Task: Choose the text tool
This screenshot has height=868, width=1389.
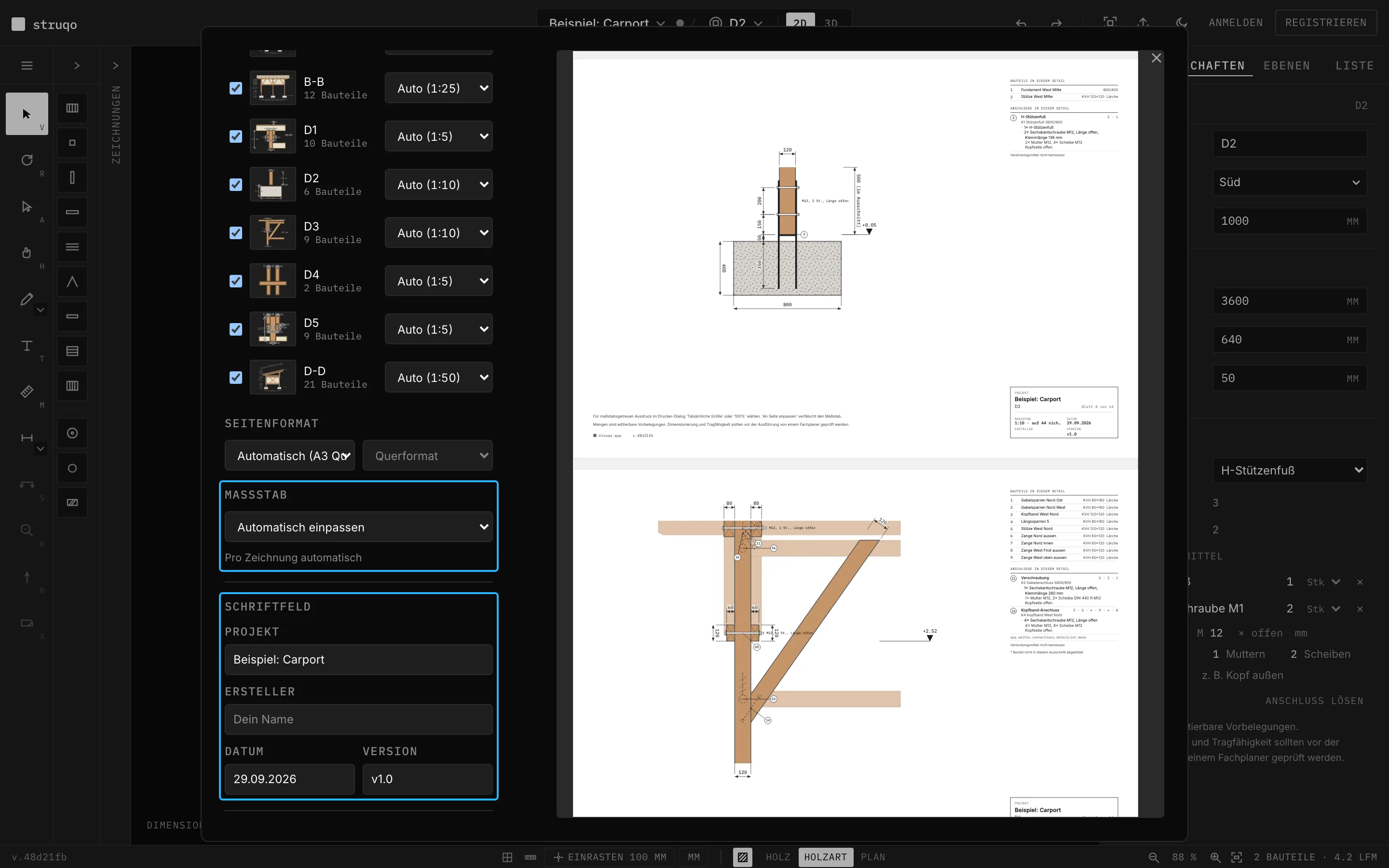Action: [x=27, y=346]
